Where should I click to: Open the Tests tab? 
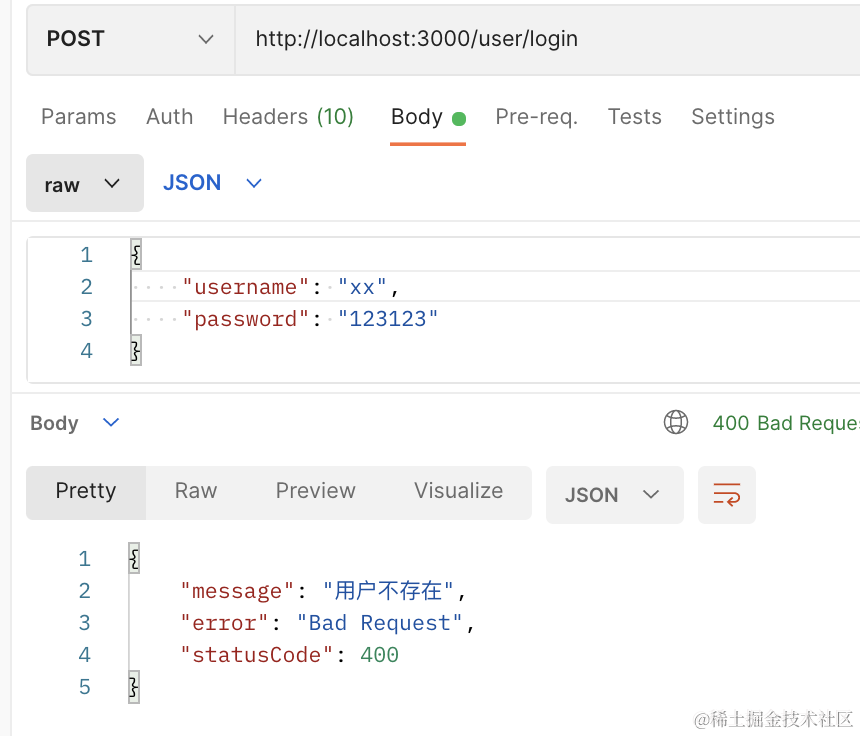point(634,117)
